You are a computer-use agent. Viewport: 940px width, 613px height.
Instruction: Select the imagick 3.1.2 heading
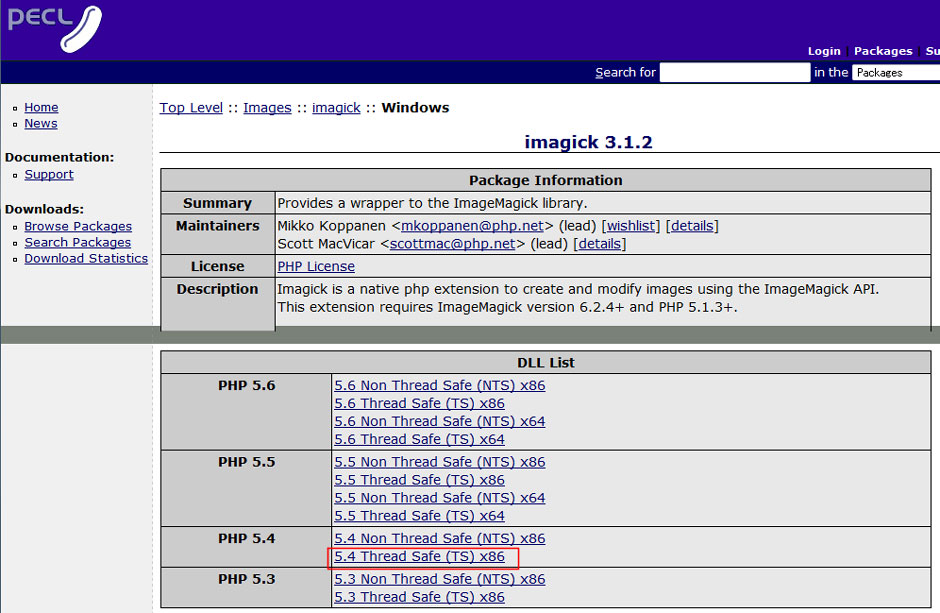pos(588,142)
